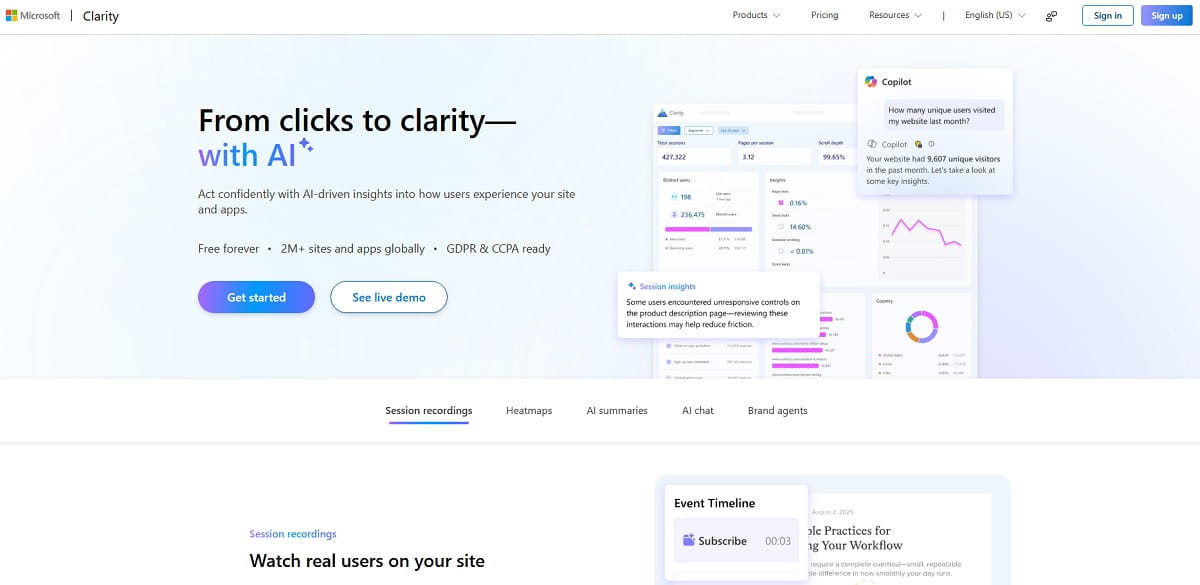This screenshot has width=1200, height=585.
Task: Click the 00:03 timestamp in Event Timeline
Action: coord(776,540)
